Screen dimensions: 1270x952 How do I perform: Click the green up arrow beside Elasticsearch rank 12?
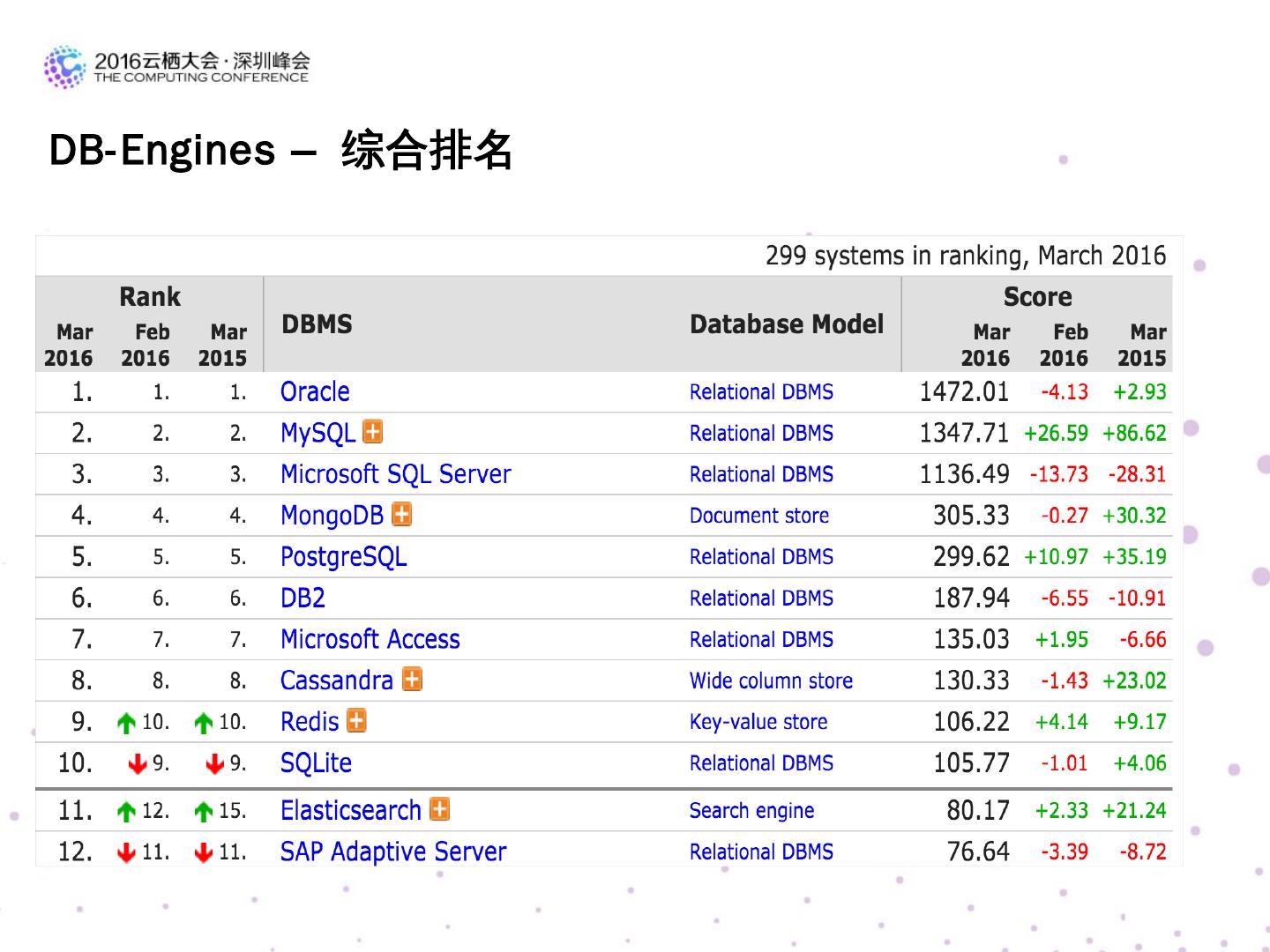[126, 811]
